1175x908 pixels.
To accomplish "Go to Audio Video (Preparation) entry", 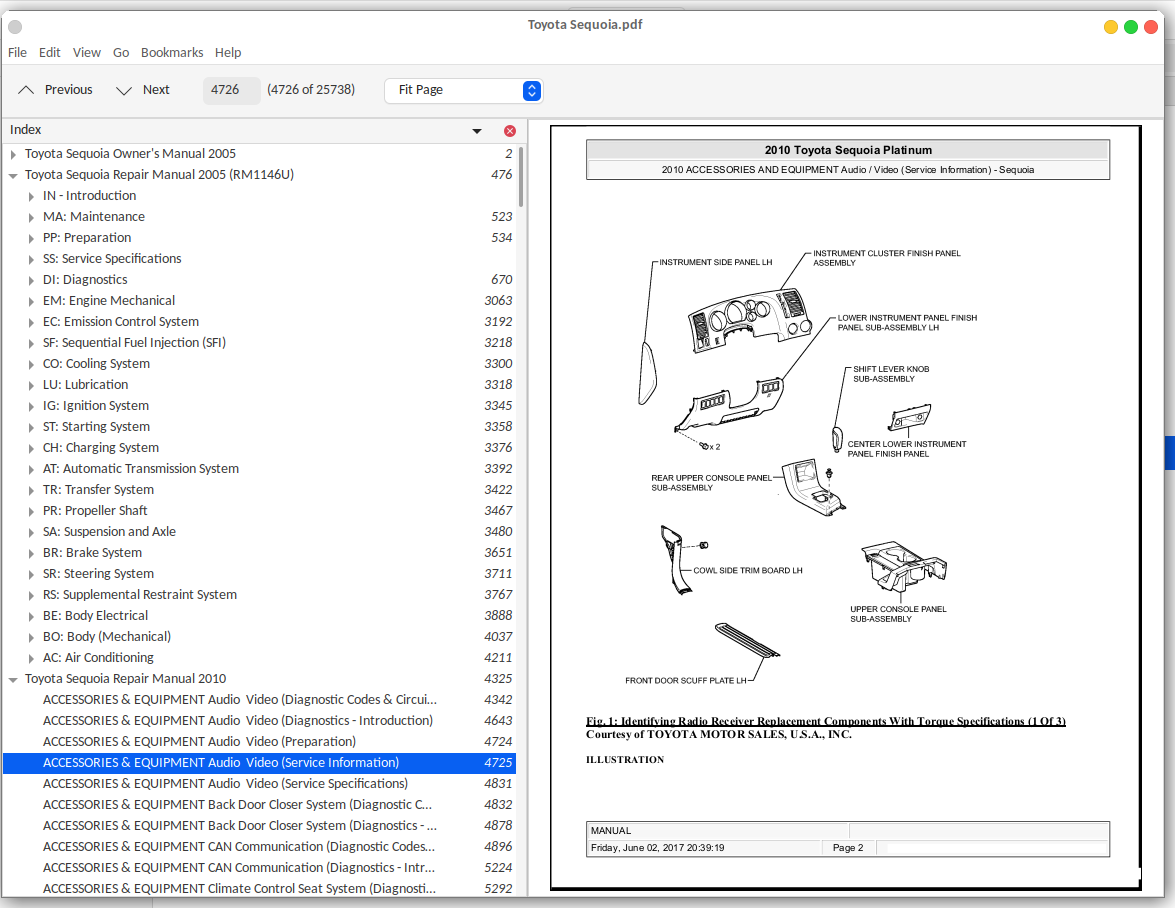I will click(199, 742).
